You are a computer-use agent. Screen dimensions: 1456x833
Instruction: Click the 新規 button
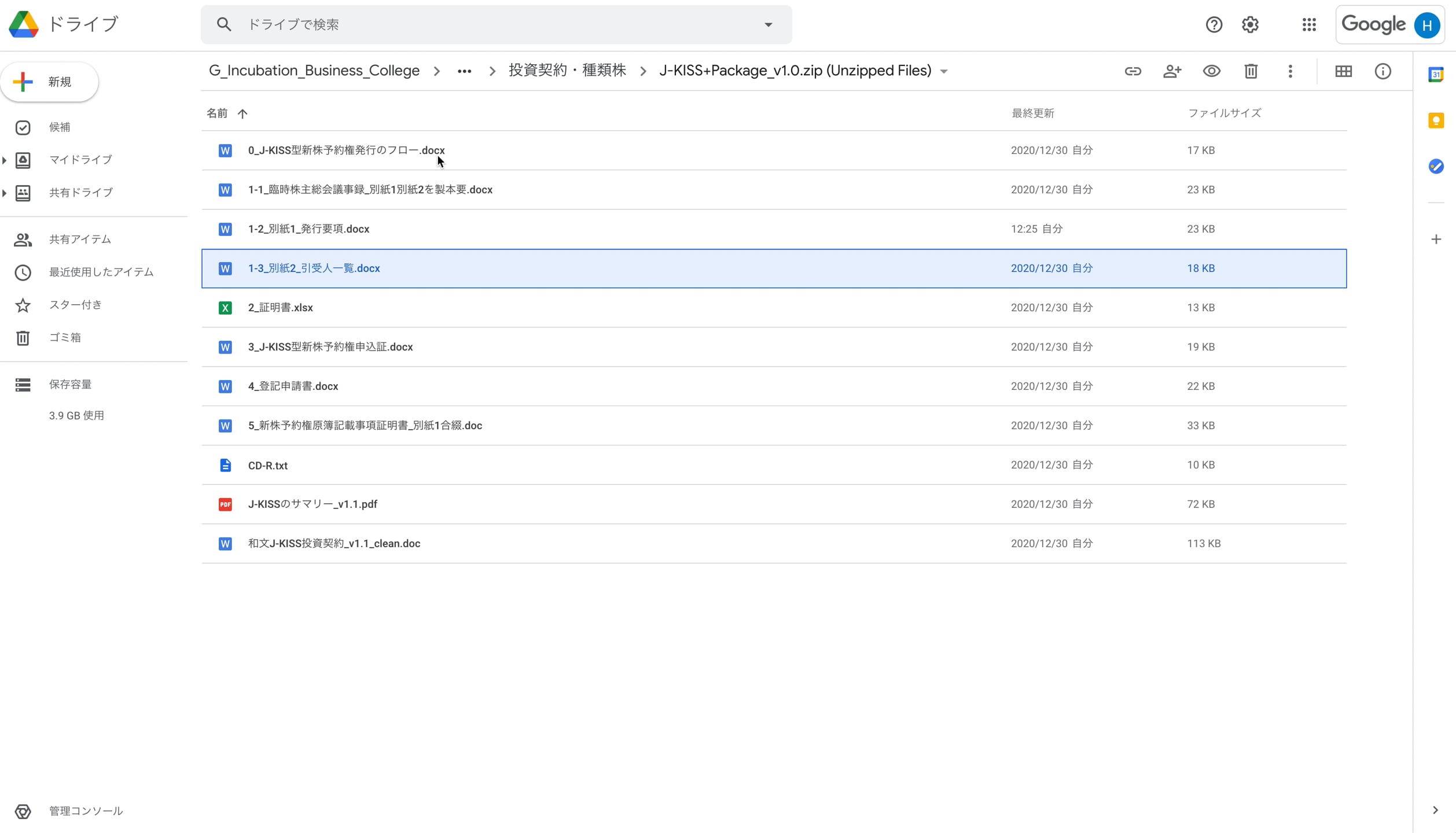coord(50,82)
